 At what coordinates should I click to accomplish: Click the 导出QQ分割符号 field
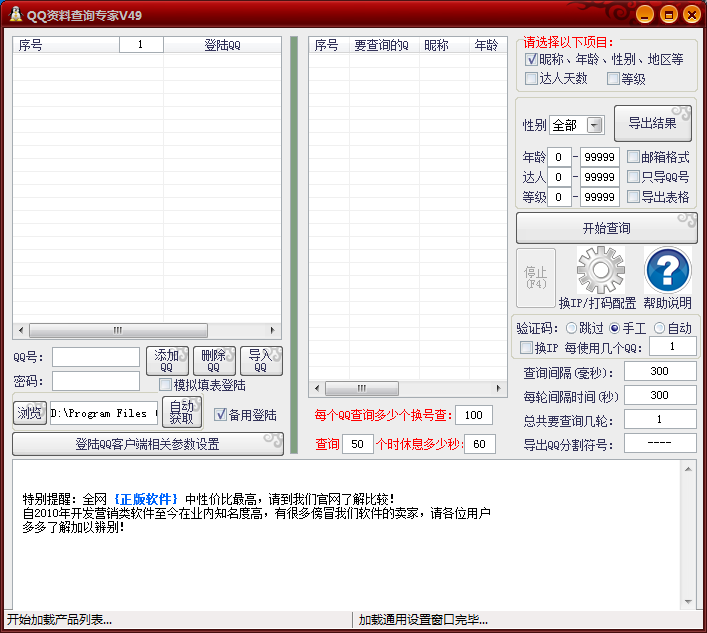tap(660, 443)
